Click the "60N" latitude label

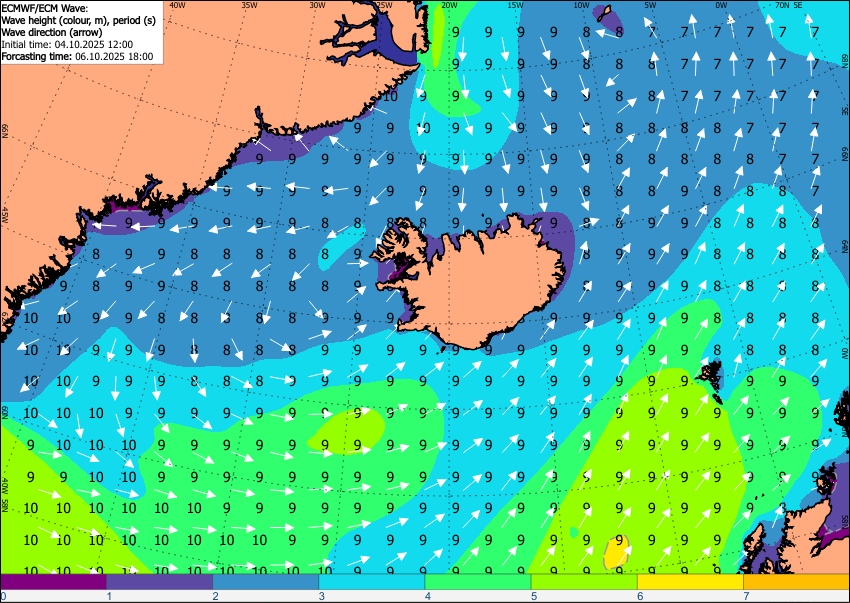click(5, 412)
